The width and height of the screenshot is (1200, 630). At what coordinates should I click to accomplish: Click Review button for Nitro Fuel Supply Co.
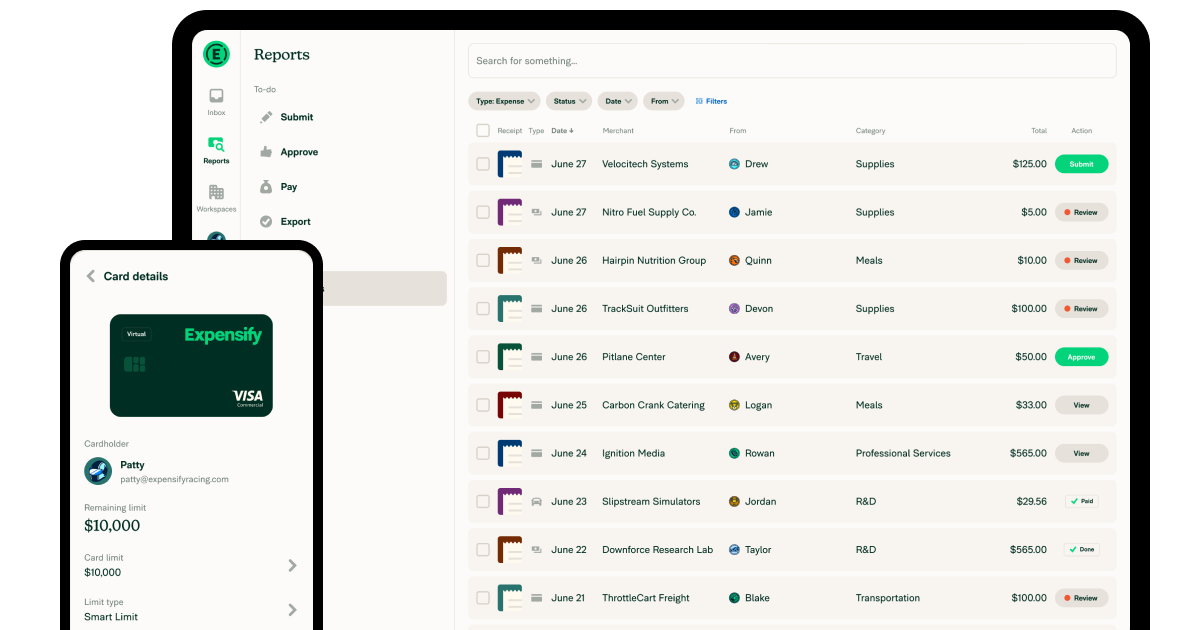pos(1082,212)
